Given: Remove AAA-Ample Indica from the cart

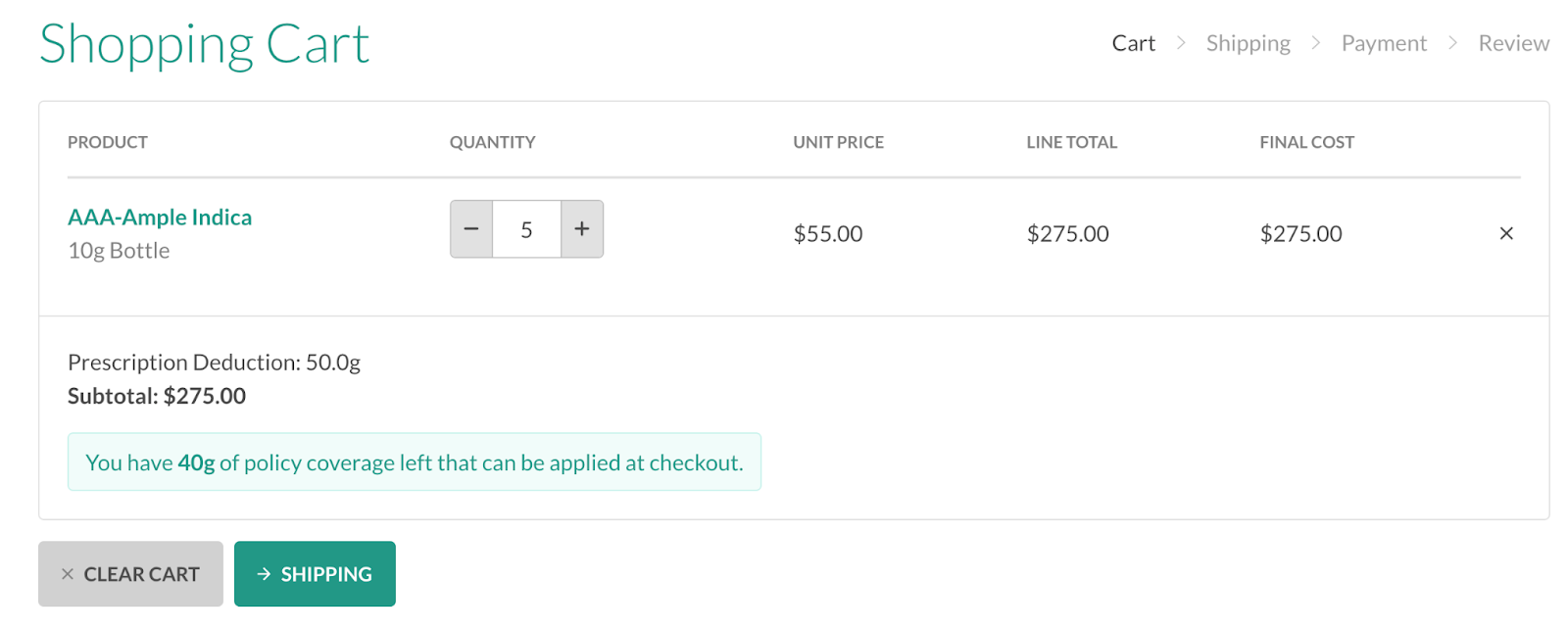Looking at the screenshot, I should tap(1505, 233).
